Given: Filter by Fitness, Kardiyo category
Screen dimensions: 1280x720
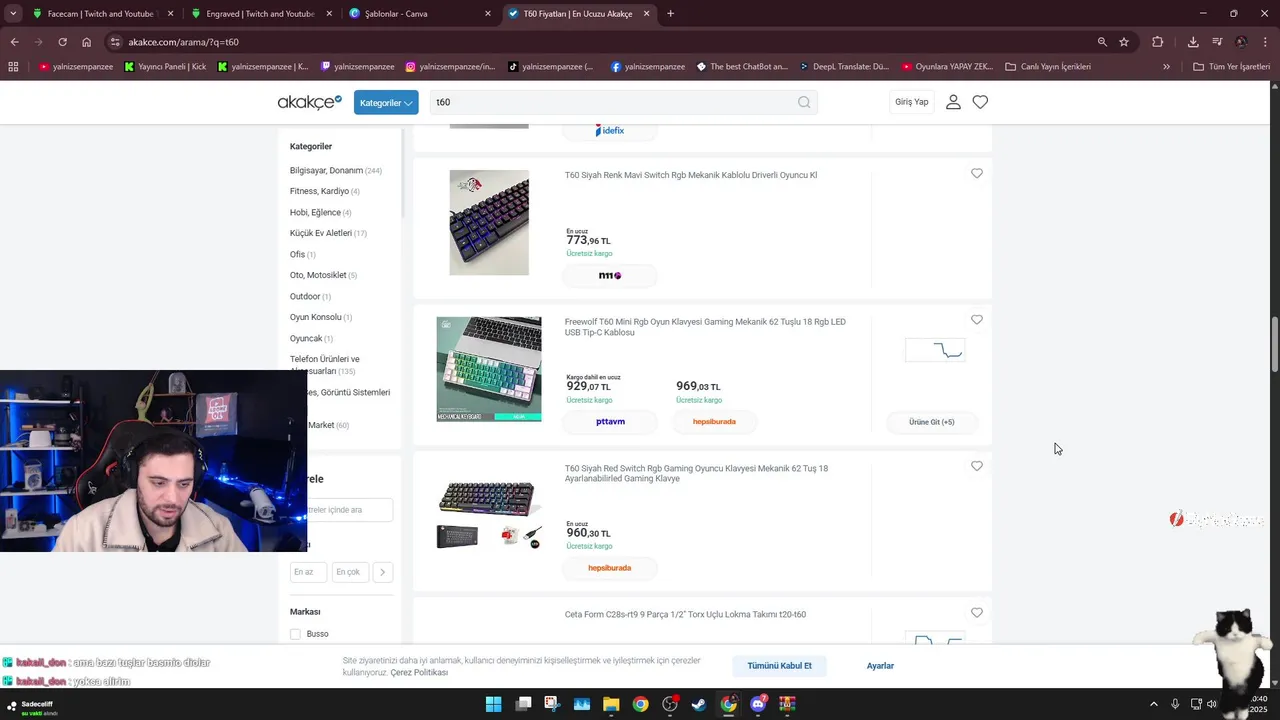Looking at the screenshot, I should tap(325, 192).
